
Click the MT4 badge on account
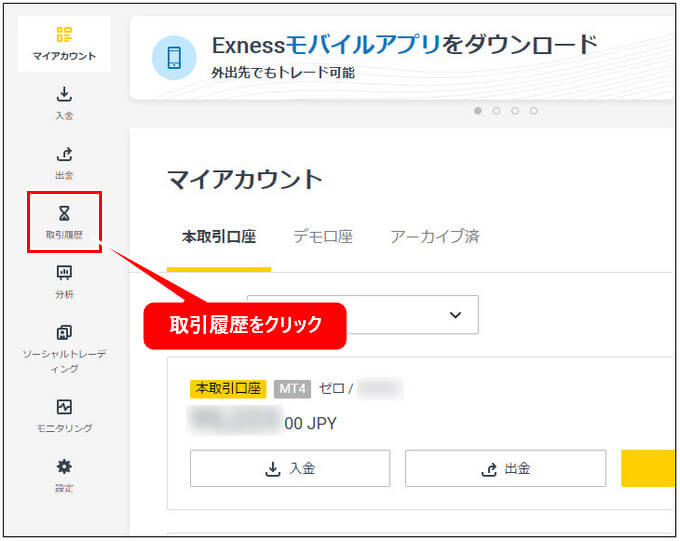(x=292, y=389)
